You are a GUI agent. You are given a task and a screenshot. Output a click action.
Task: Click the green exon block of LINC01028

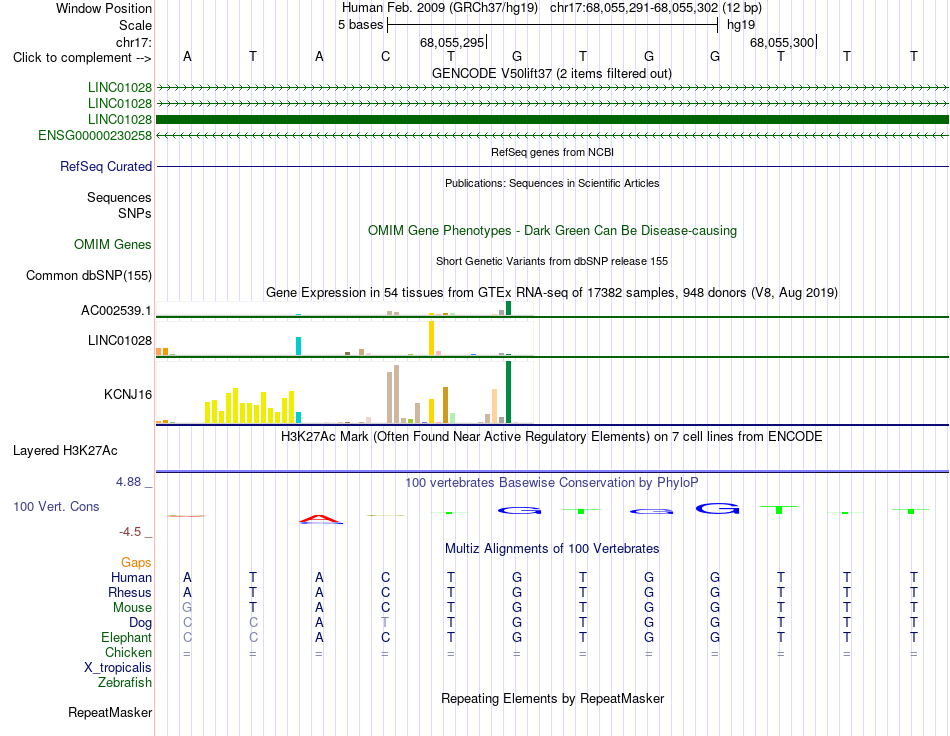coord(553,119)
